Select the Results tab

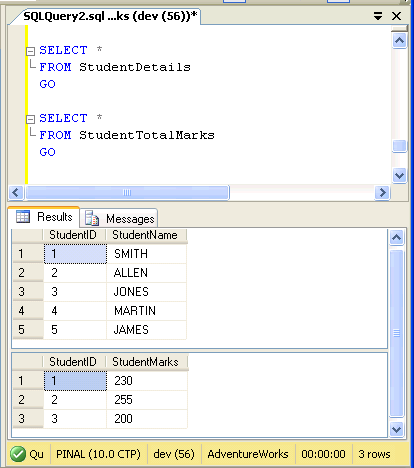click(44, 217)
